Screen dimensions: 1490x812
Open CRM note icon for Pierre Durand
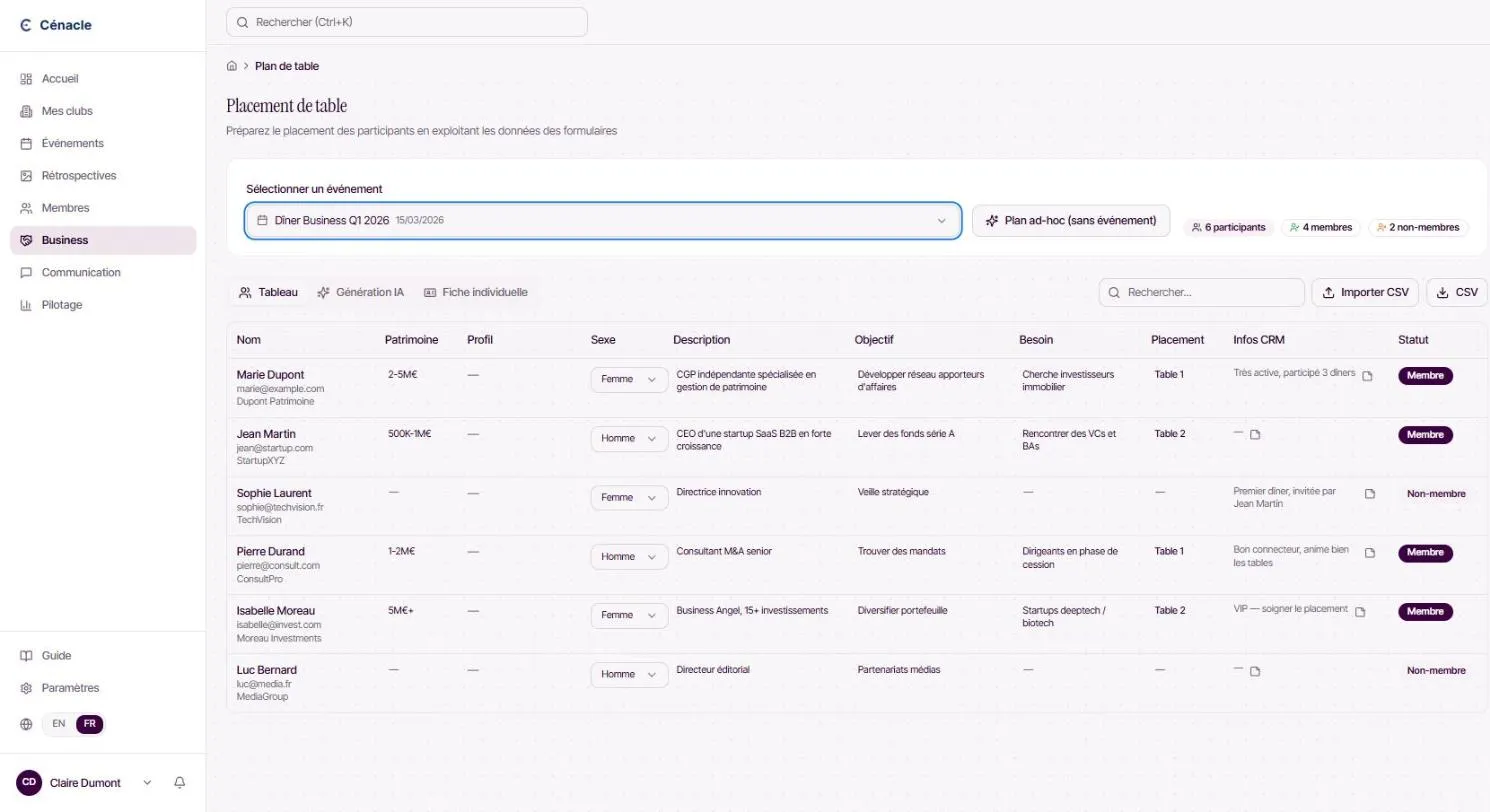pos(1370,553)
